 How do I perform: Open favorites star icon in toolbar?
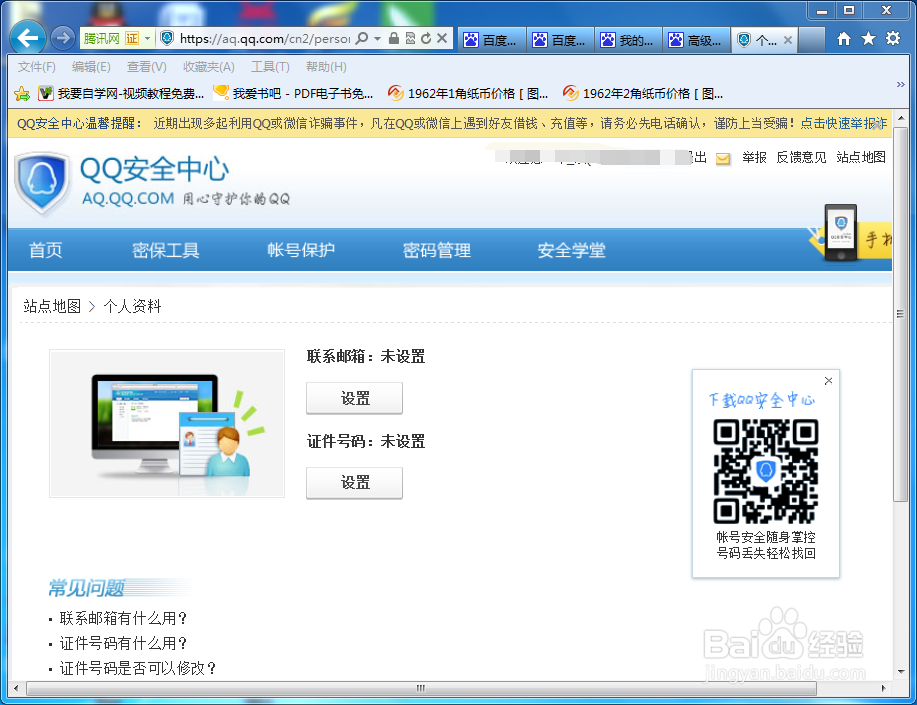tap(868, 39)
